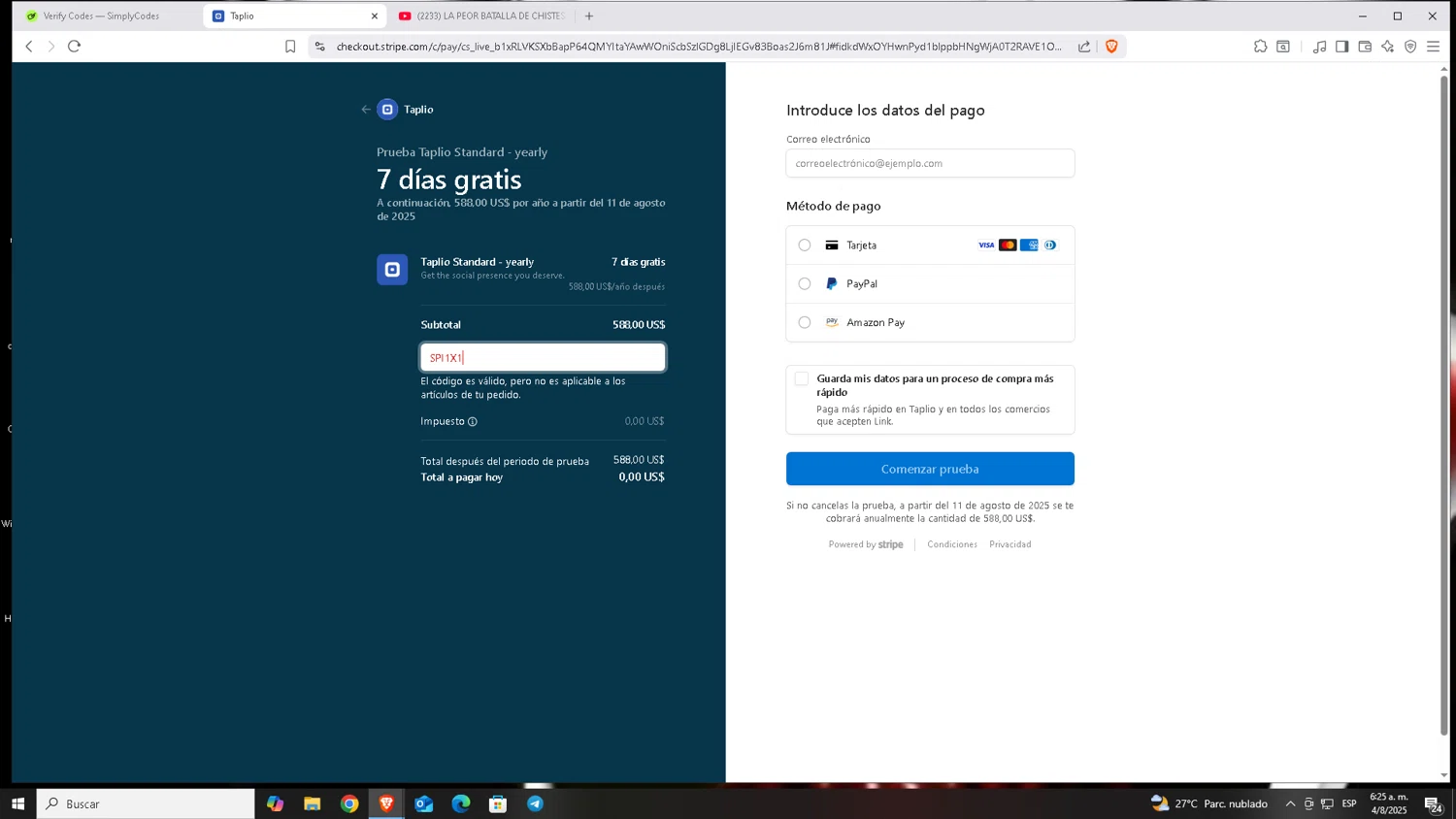
Task: Click the promo code field containing SPI1X1
Action: coord(543,357)
